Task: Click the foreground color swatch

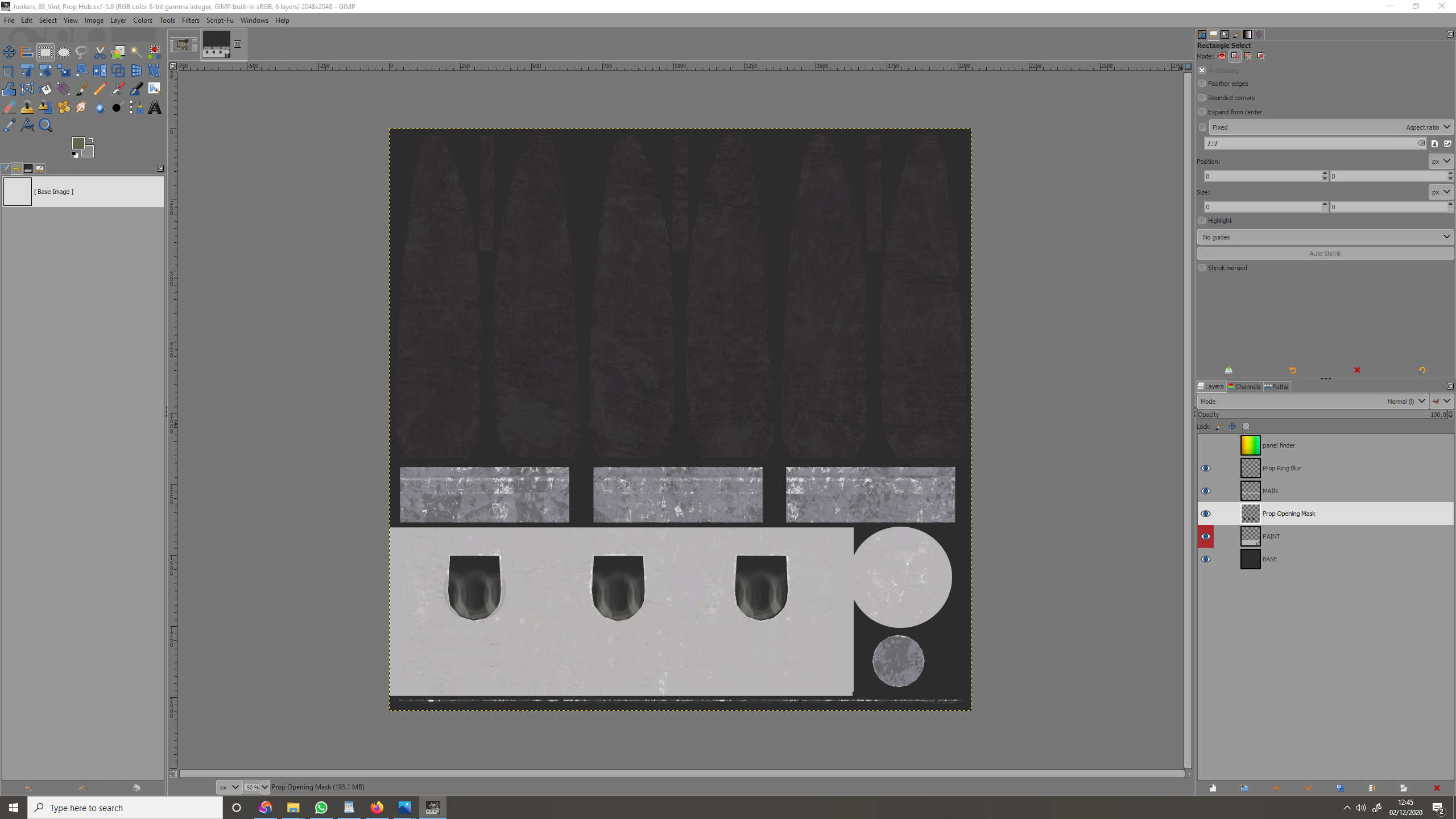Action: coord(78,143)
